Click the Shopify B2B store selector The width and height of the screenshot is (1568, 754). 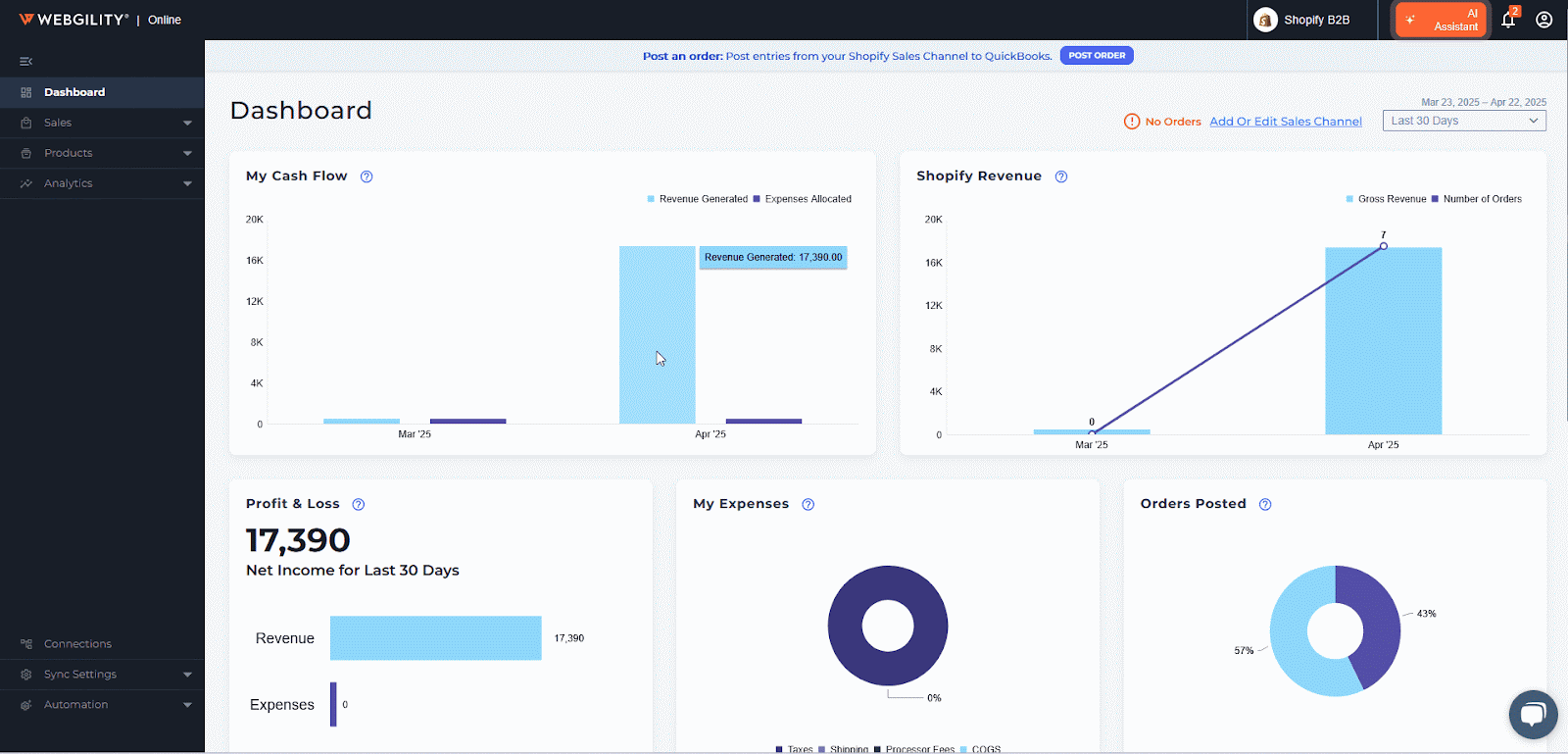(1302, 20)
